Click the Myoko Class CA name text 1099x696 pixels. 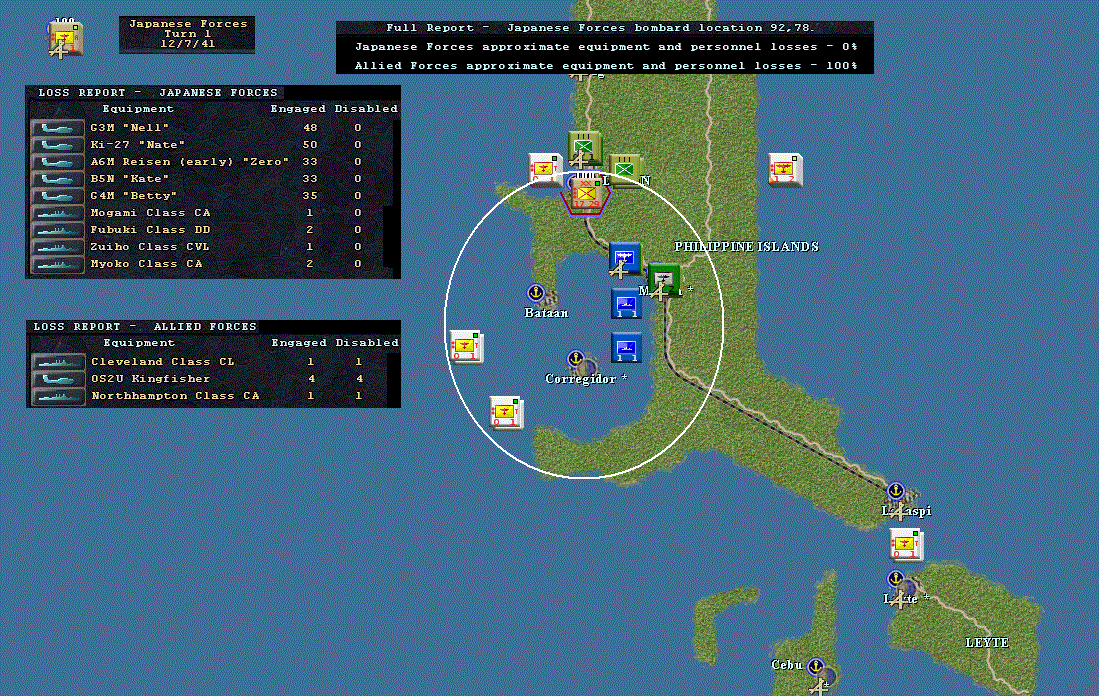146,264
